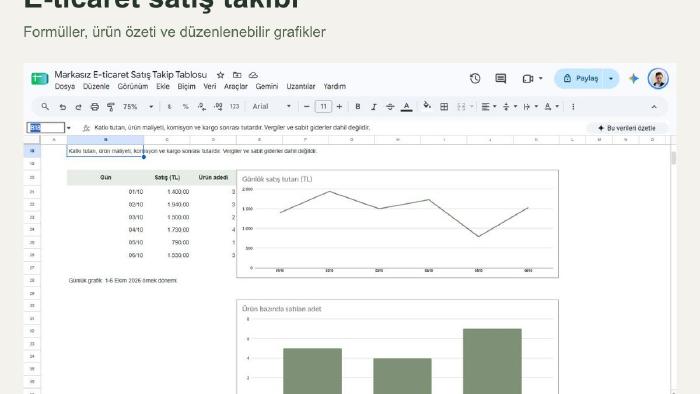Viewport: 700px width, 394px height.
Task: Select the Günlük satış tutarı chart
Action: [x=397, y=224]
